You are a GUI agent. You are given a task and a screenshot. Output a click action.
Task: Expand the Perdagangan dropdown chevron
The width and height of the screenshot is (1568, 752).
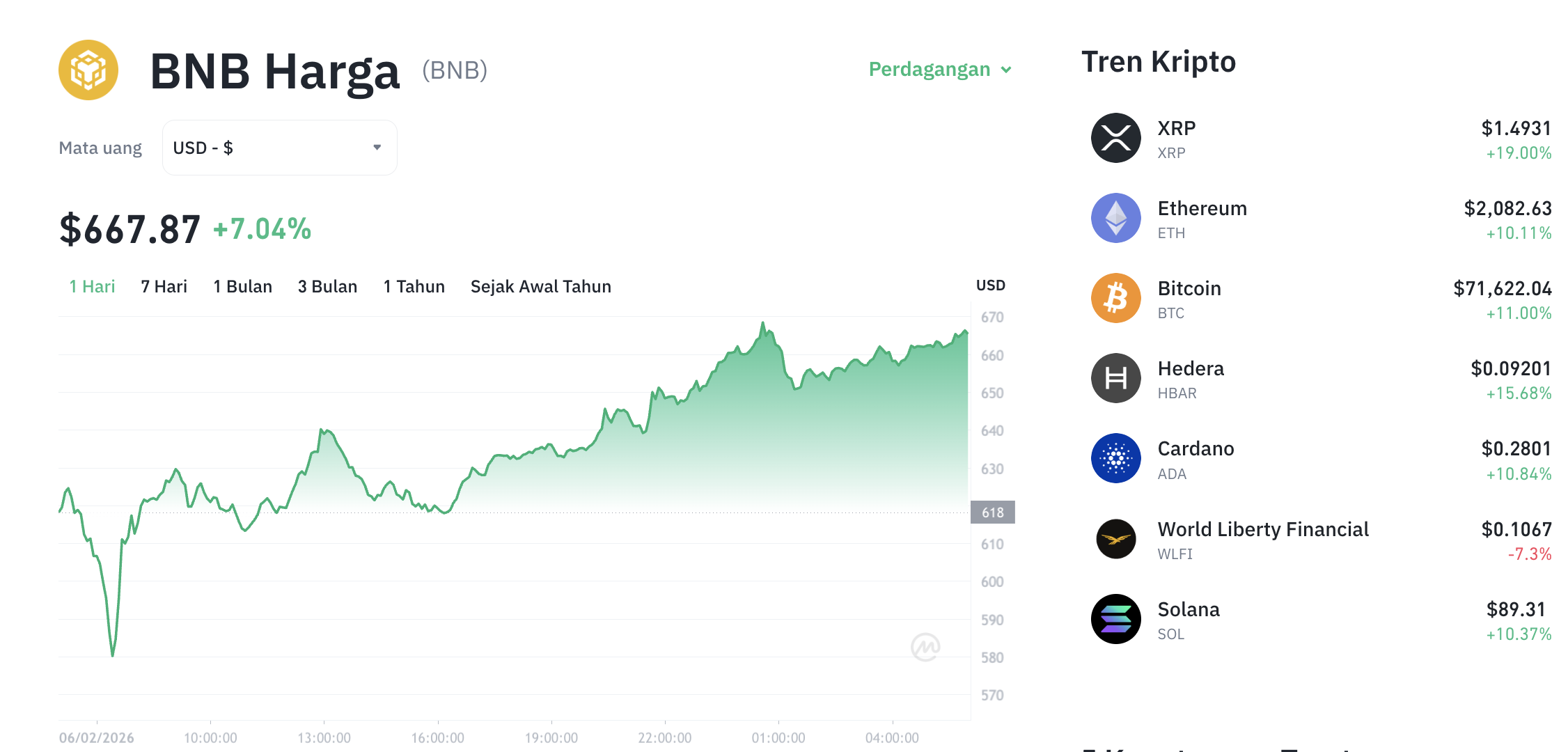tap(1005, 70)
